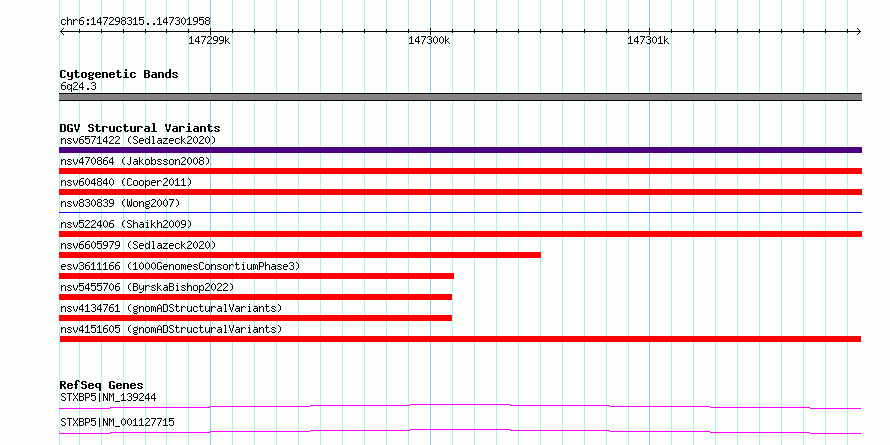Open the nsv6605979 (Sedlazeck2020) variant label
The height and width of the screenshot is (445, 890).
[138, 245]
